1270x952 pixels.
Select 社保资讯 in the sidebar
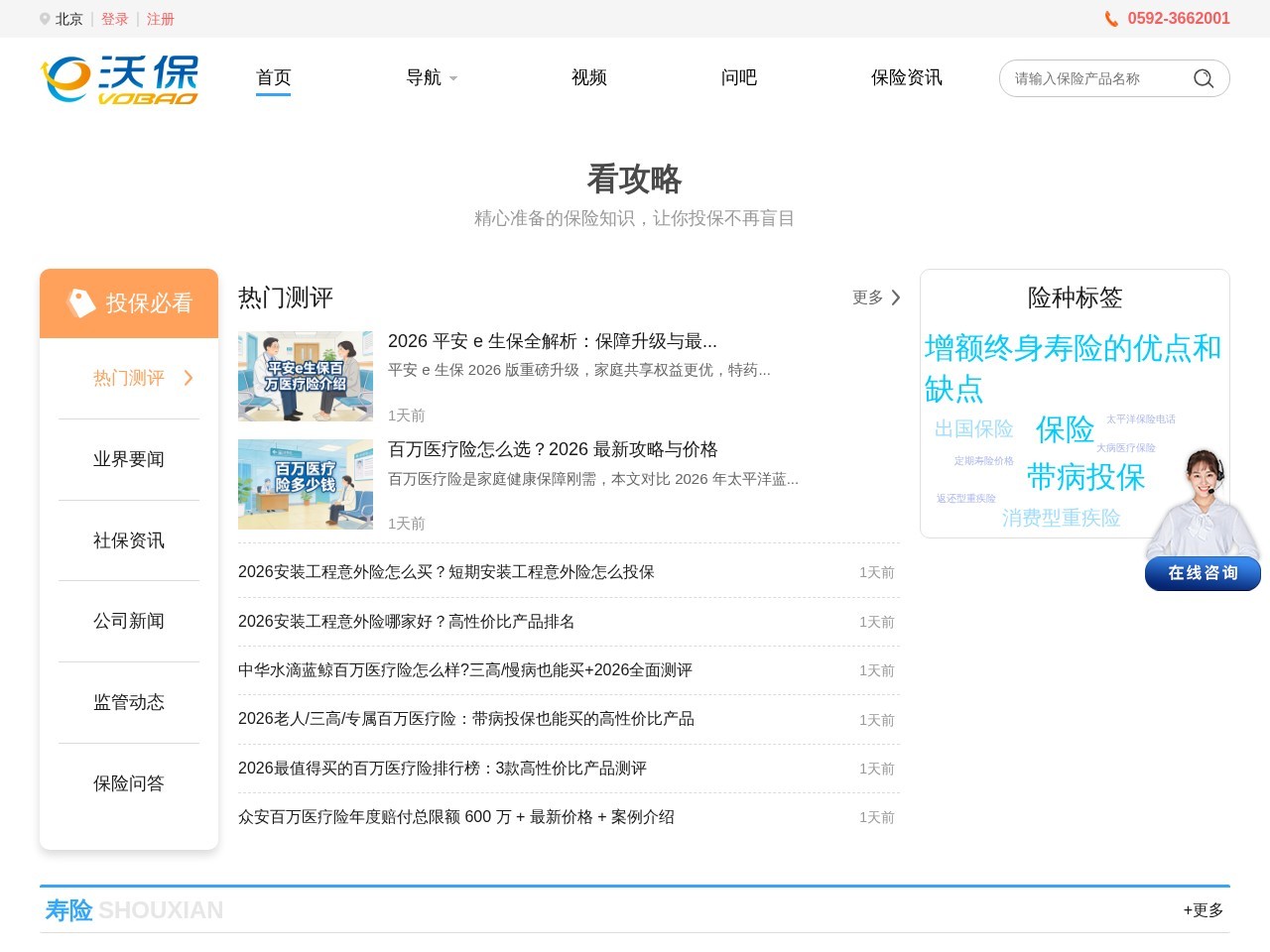coord(129,540)
